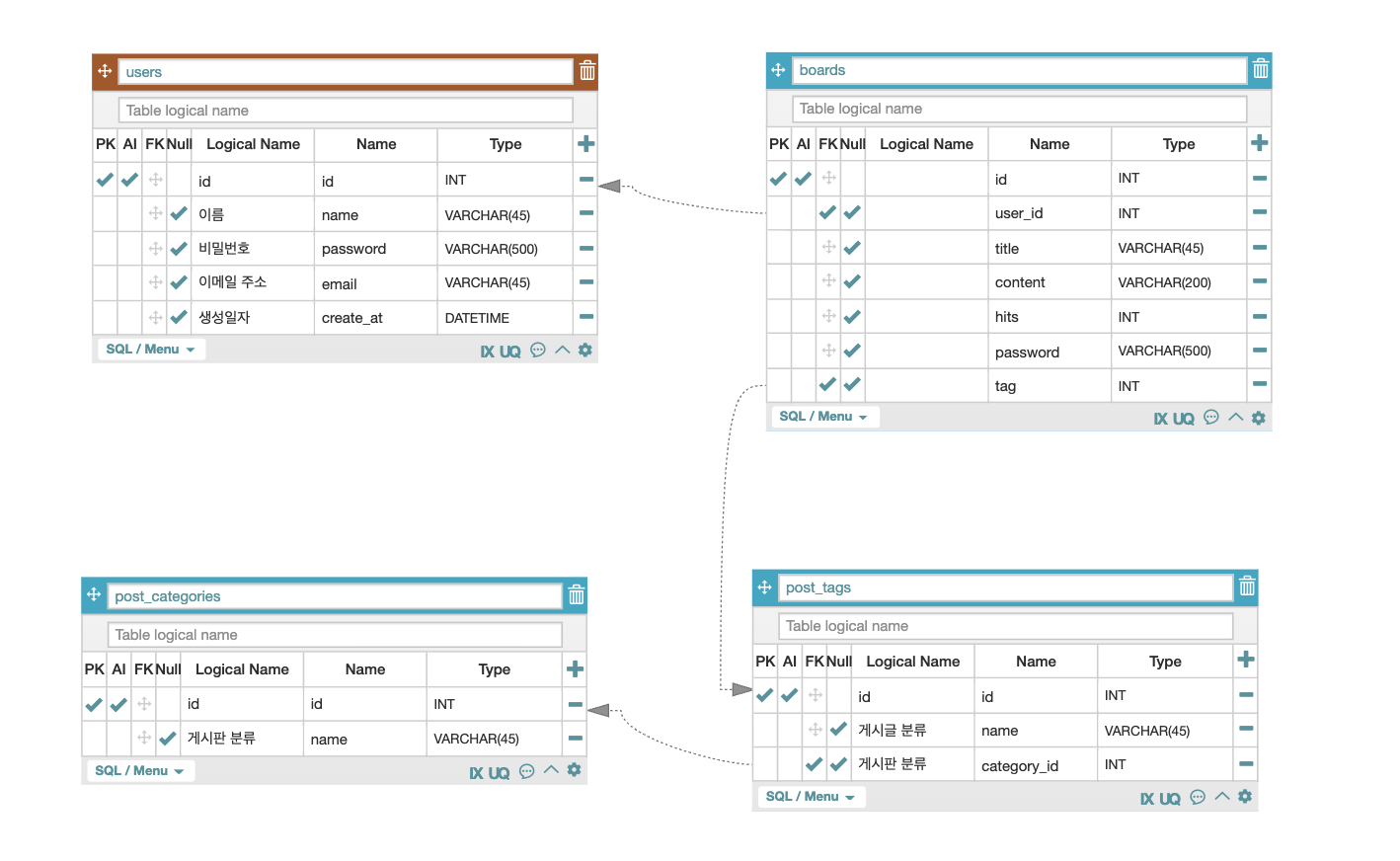
Task: Delete the users table with trash icon
Action: click(587, 71)
